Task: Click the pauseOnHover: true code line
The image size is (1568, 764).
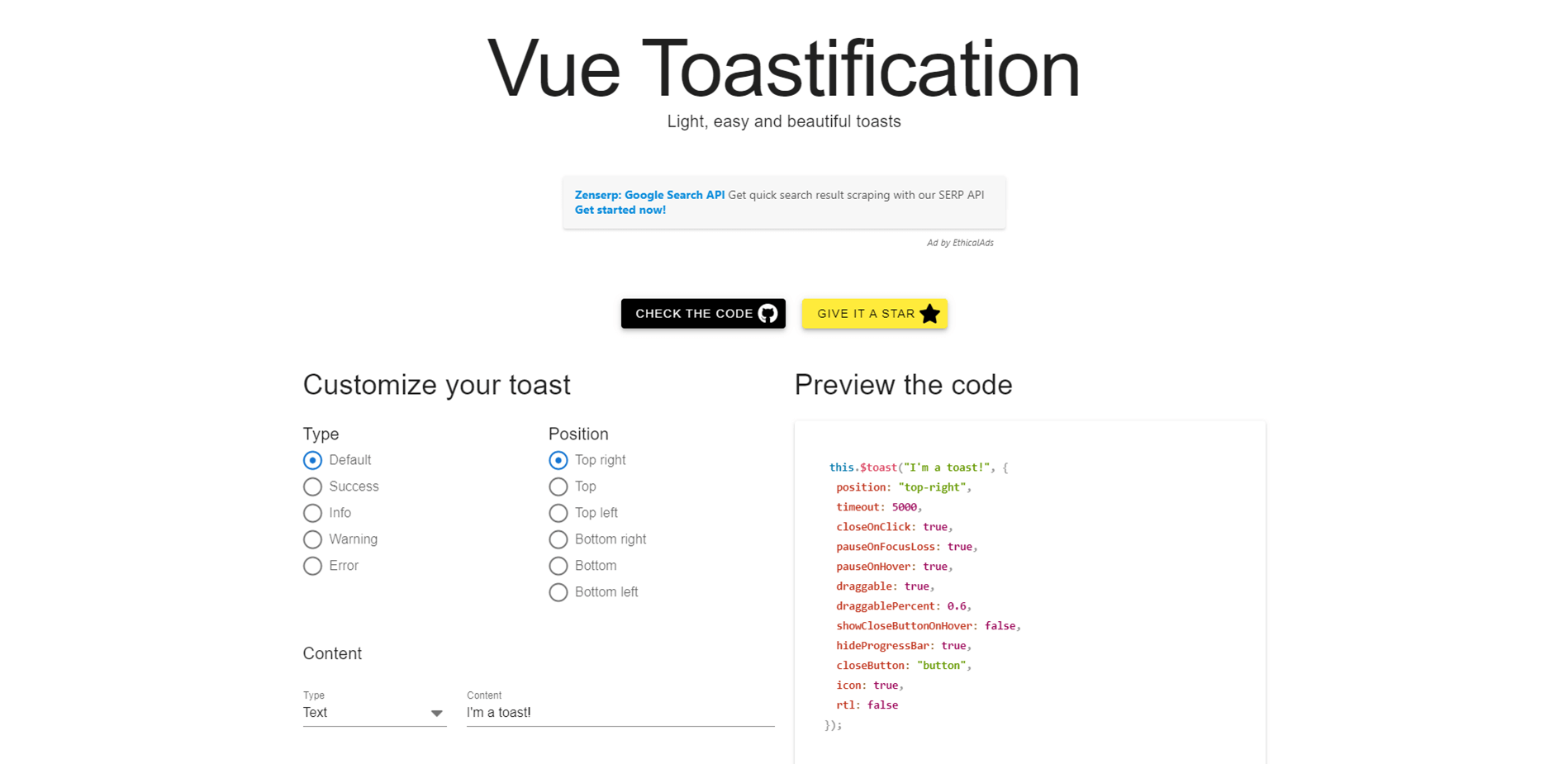Action: tap(895, 567)
